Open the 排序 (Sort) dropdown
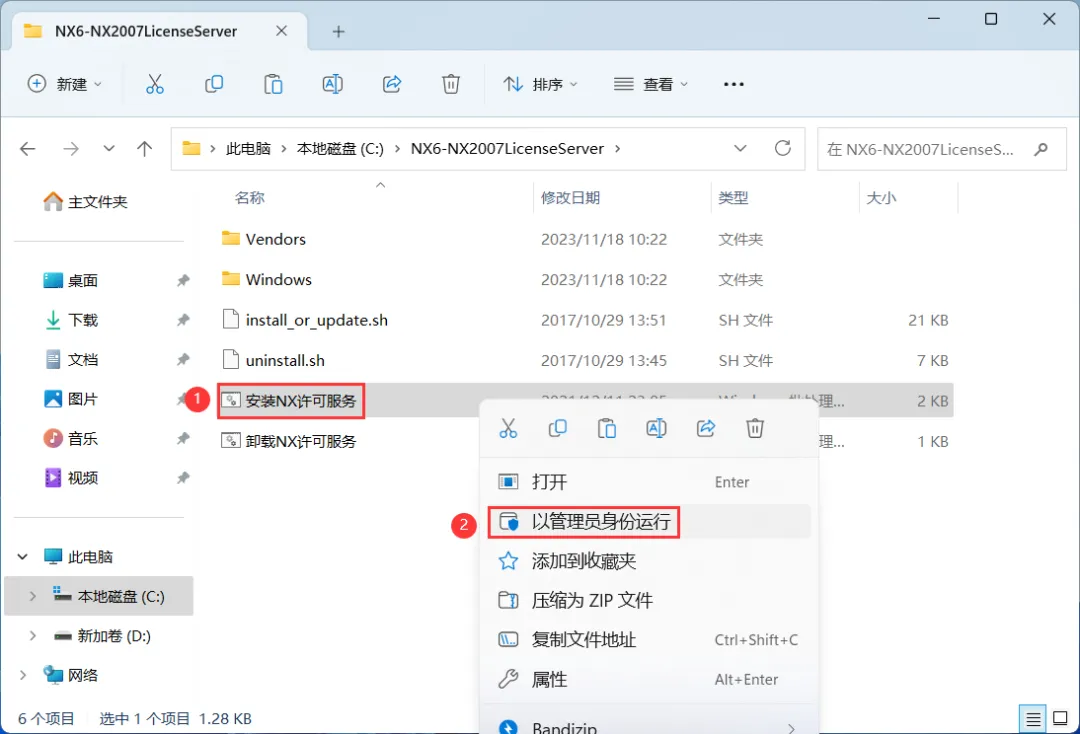 point(541,84)
